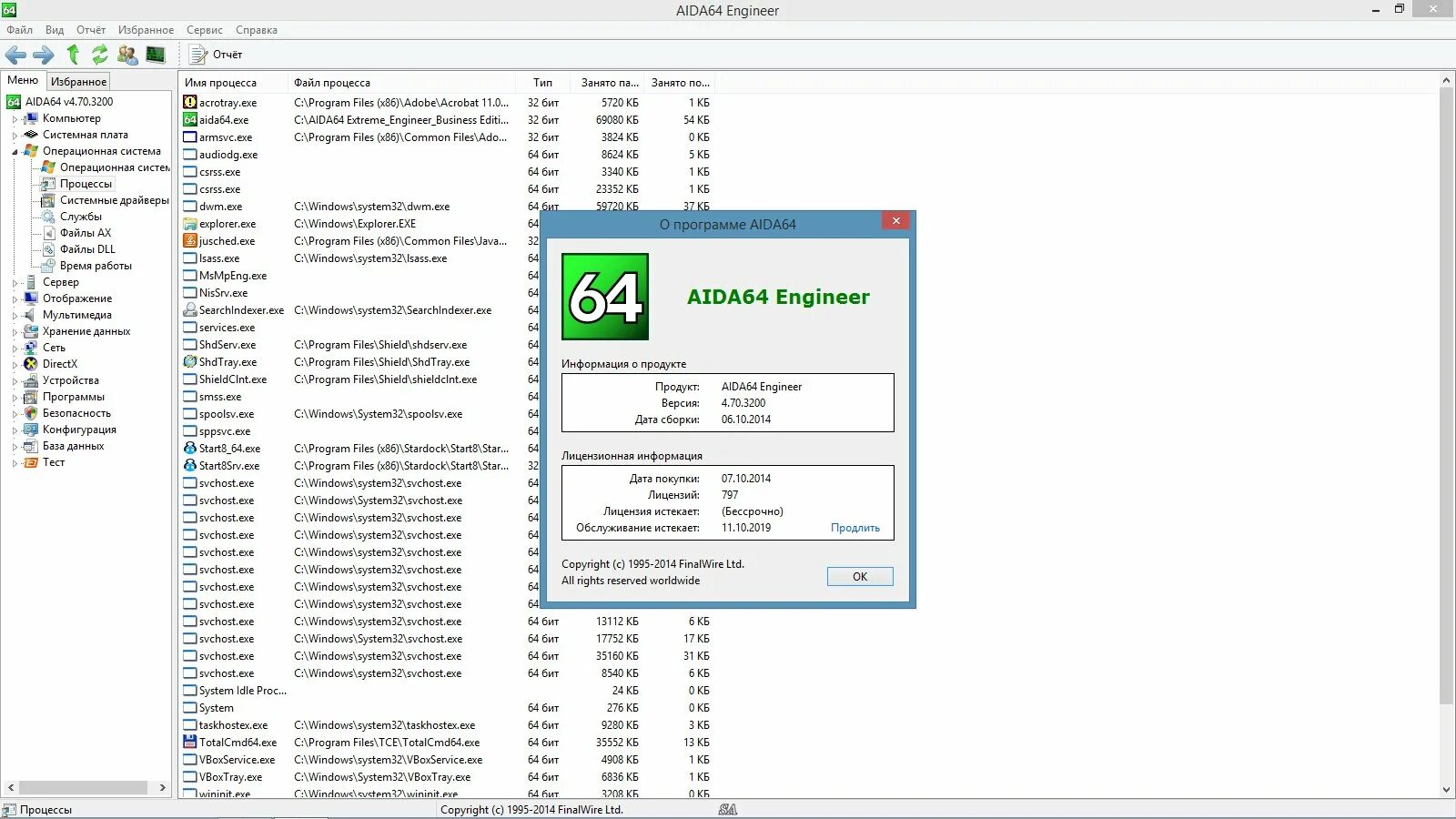This screenshot has width=1456, height=819.
Task: Click the Тип column header
Action: coord(543,83)
